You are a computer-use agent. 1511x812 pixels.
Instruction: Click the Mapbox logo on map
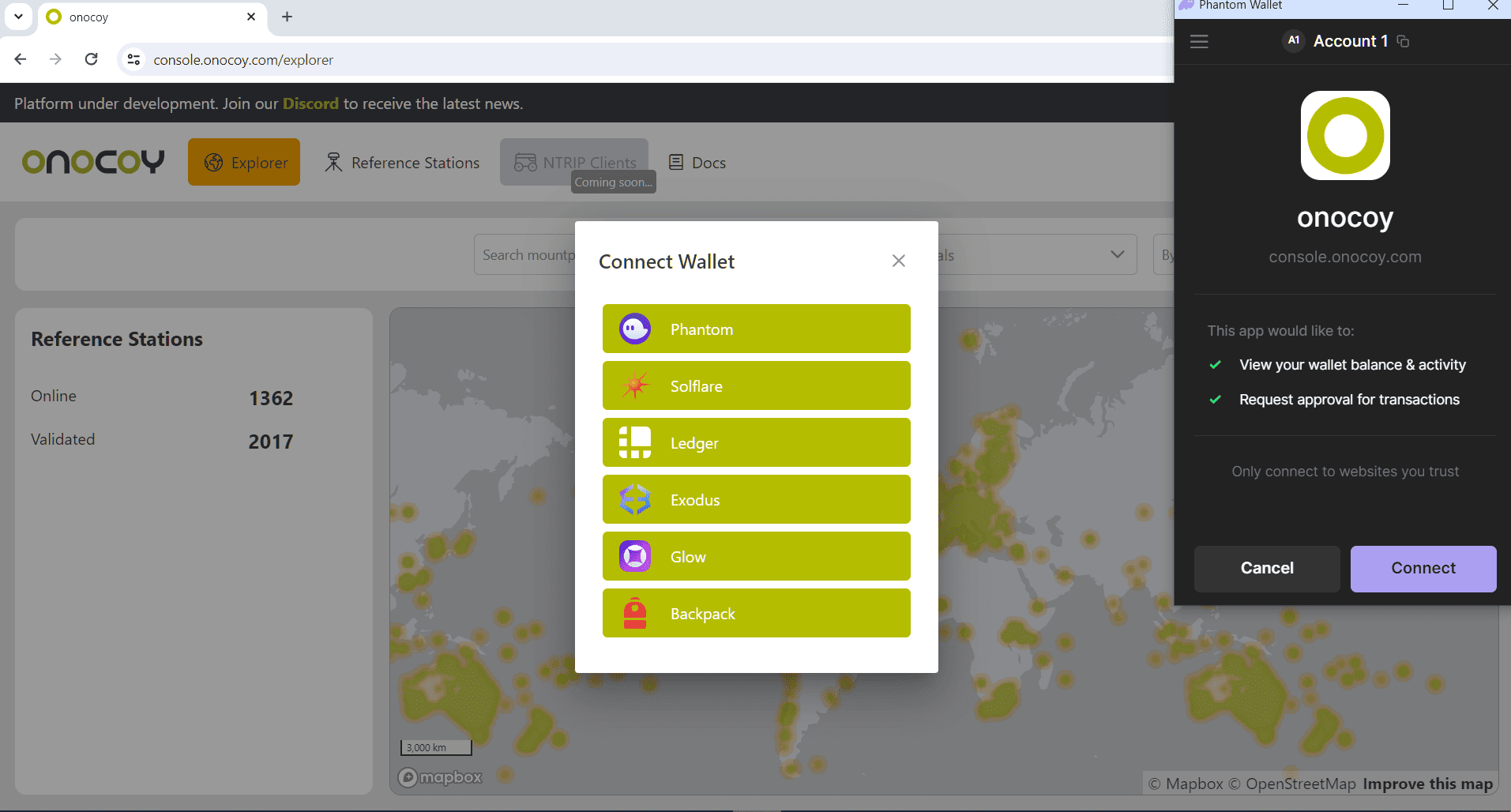coord(440,777)
